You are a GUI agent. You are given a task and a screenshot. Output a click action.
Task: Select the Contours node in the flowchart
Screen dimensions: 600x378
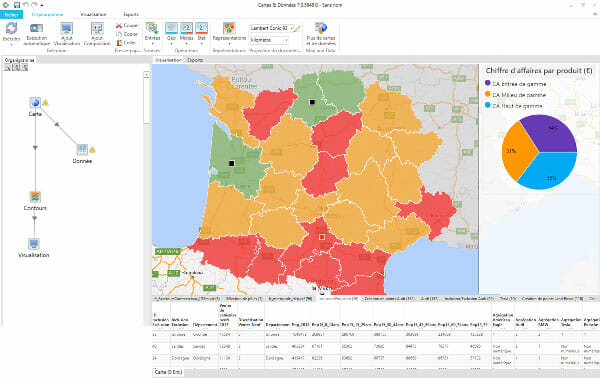coord(35,197)
